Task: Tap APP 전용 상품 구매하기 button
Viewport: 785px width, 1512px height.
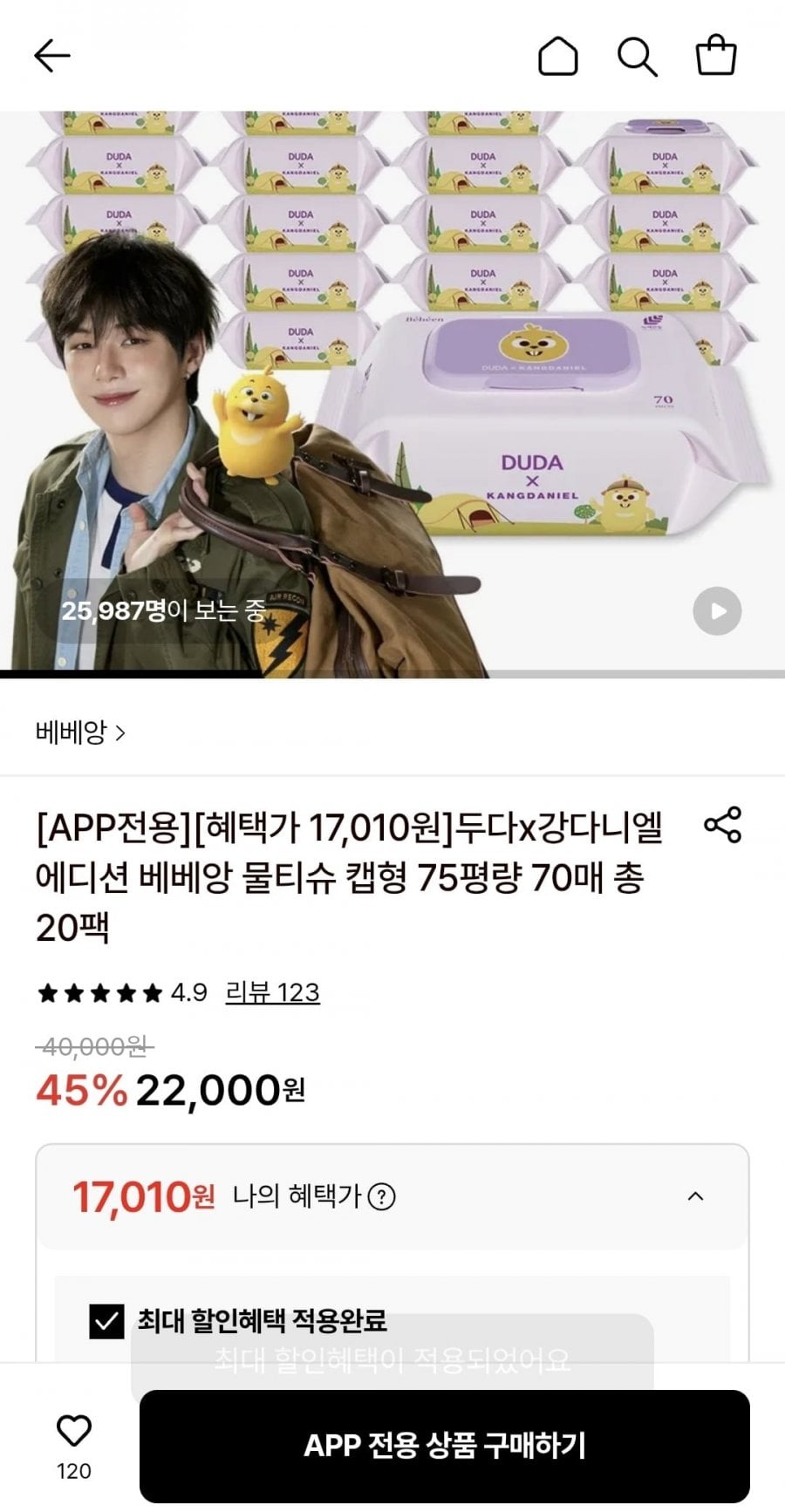Action: click(445, 1446)
